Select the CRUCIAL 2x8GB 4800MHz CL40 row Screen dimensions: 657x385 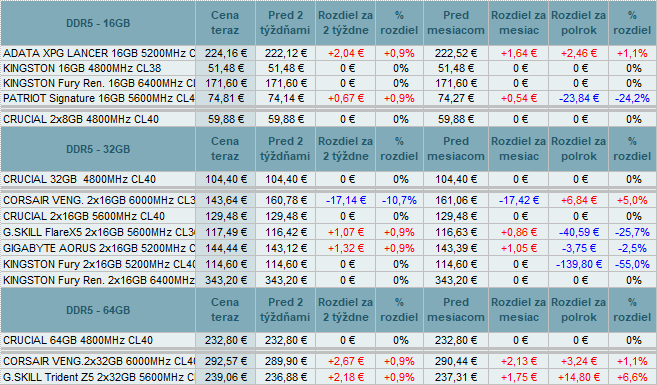(x=328, y=119)
